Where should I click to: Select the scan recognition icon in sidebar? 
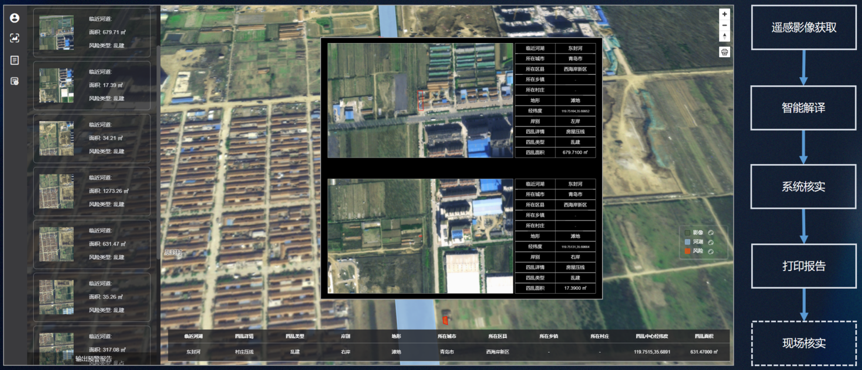(x=14, y=38)
